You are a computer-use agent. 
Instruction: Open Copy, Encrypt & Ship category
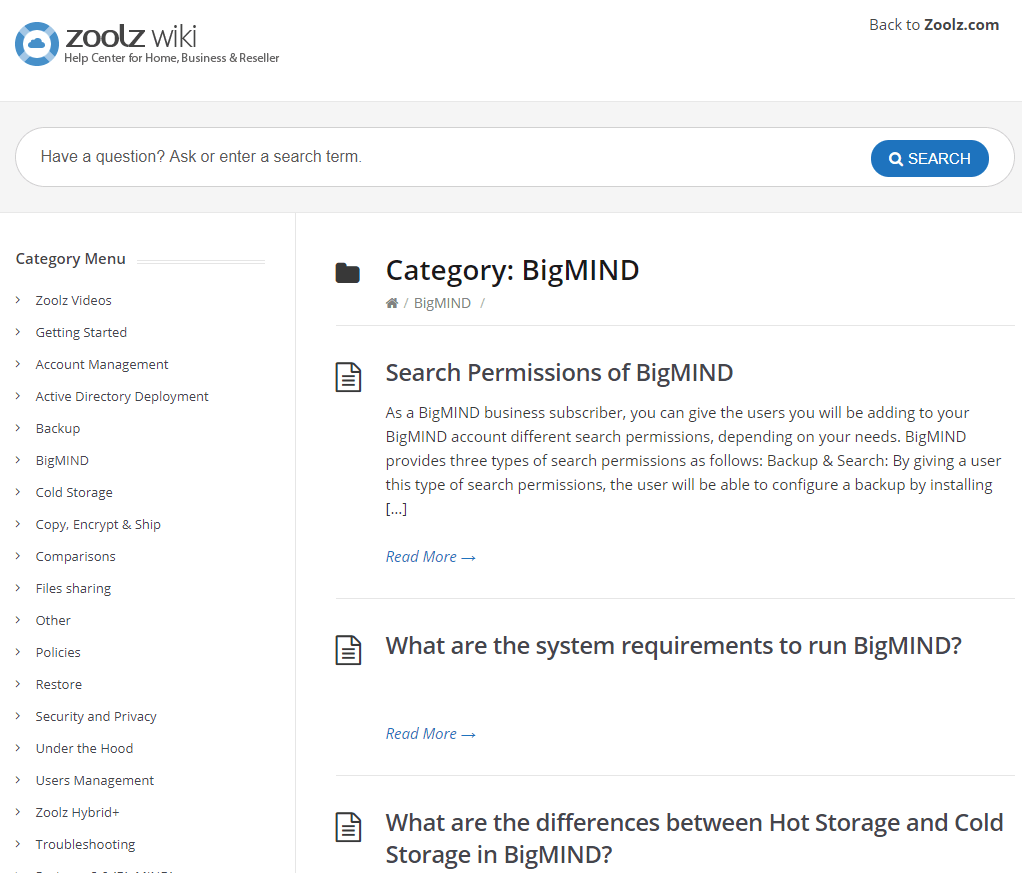[98, 524]
